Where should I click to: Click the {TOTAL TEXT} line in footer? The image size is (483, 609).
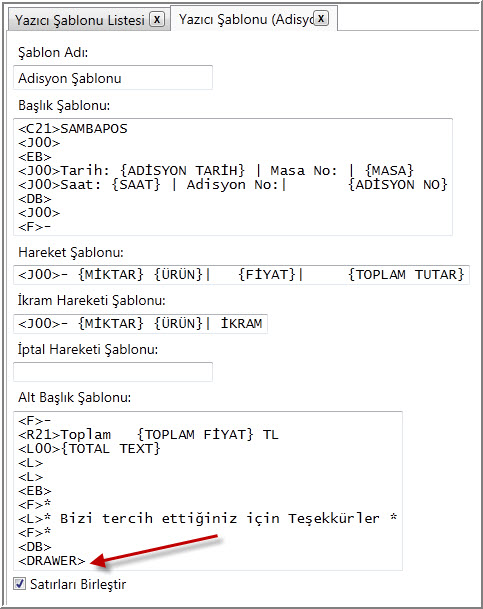coord(89,449)
